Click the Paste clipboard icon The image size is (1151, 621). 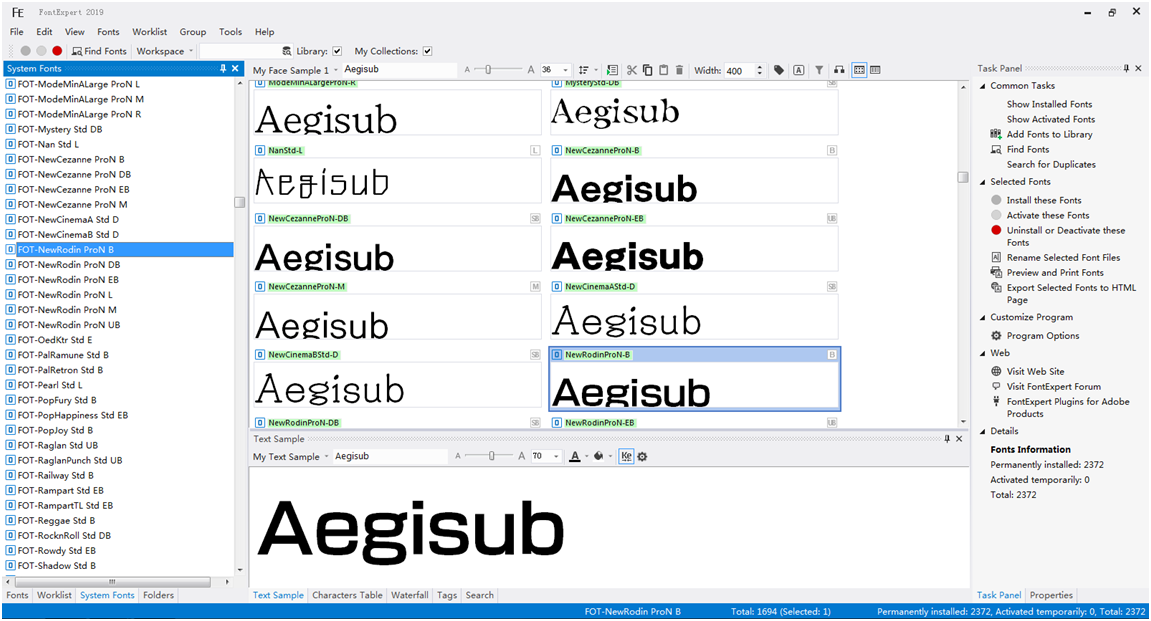[664, 70]
